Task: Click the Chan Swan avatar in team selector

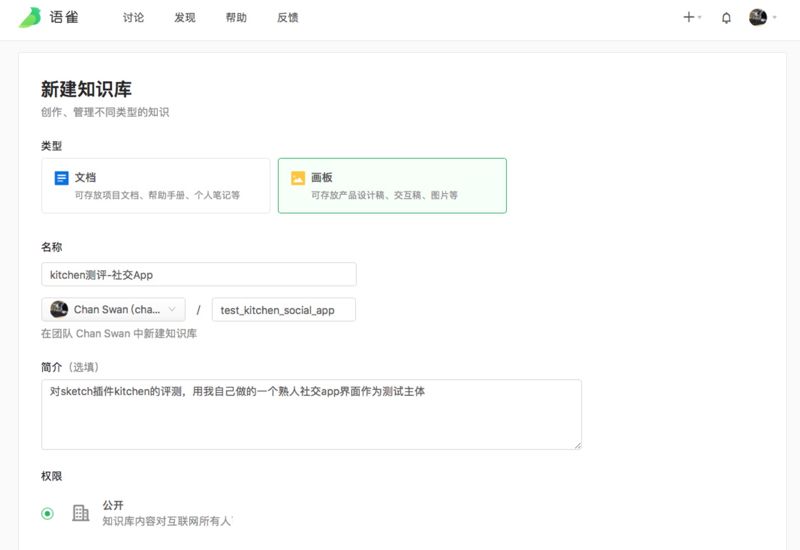Action: point(59,309)
